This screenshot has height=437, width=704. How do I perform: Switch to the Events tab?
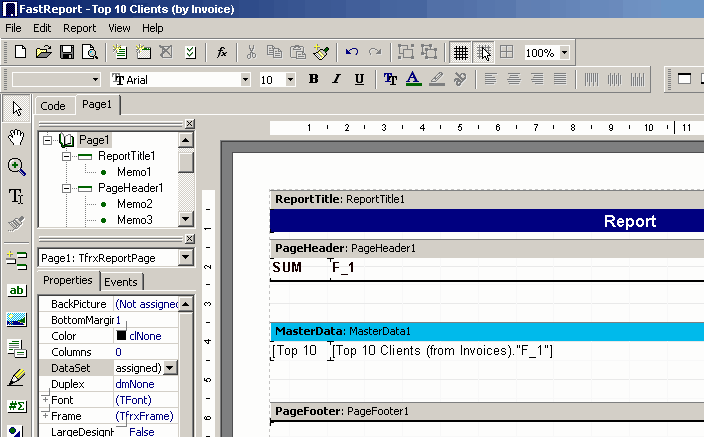pos(121,282)
